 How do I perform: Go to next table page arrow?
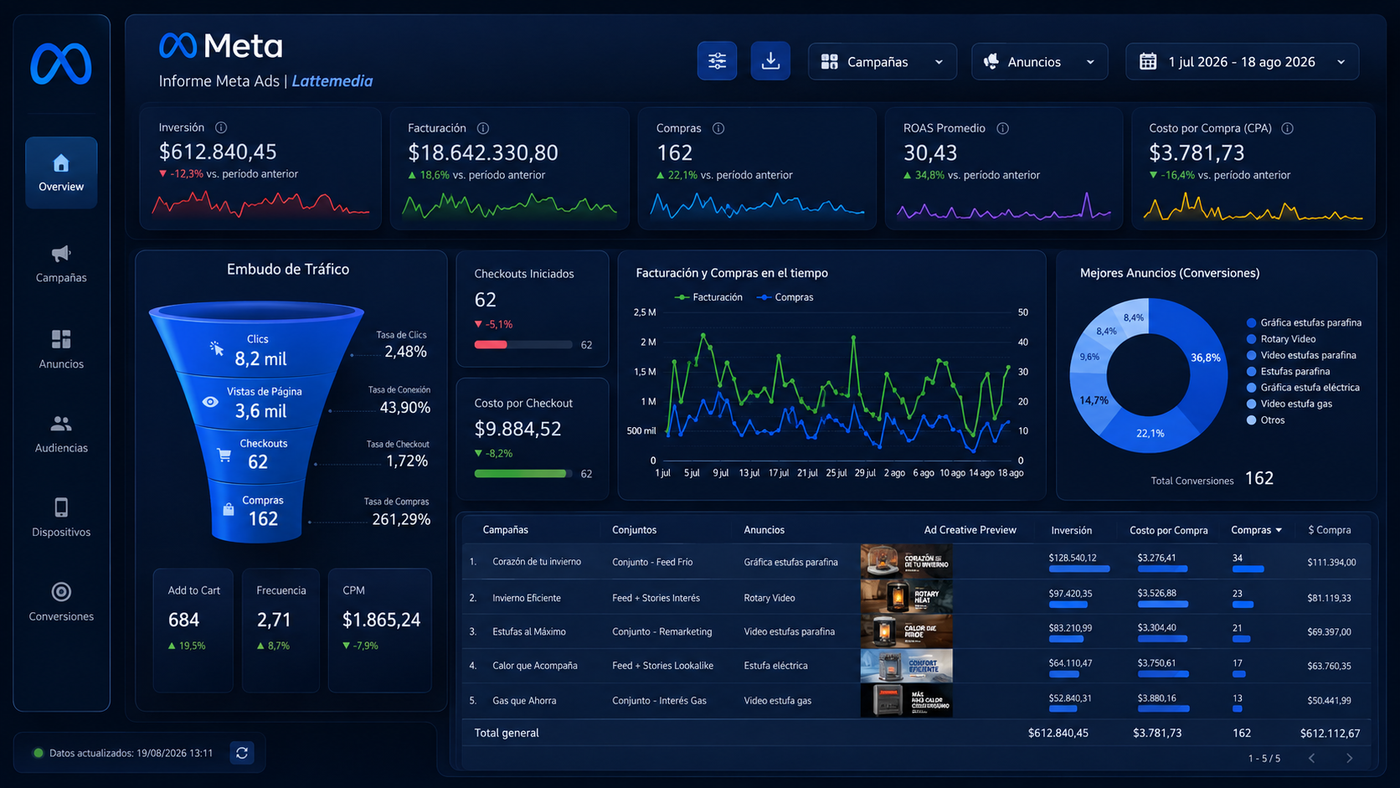[x=1349, y=758]
